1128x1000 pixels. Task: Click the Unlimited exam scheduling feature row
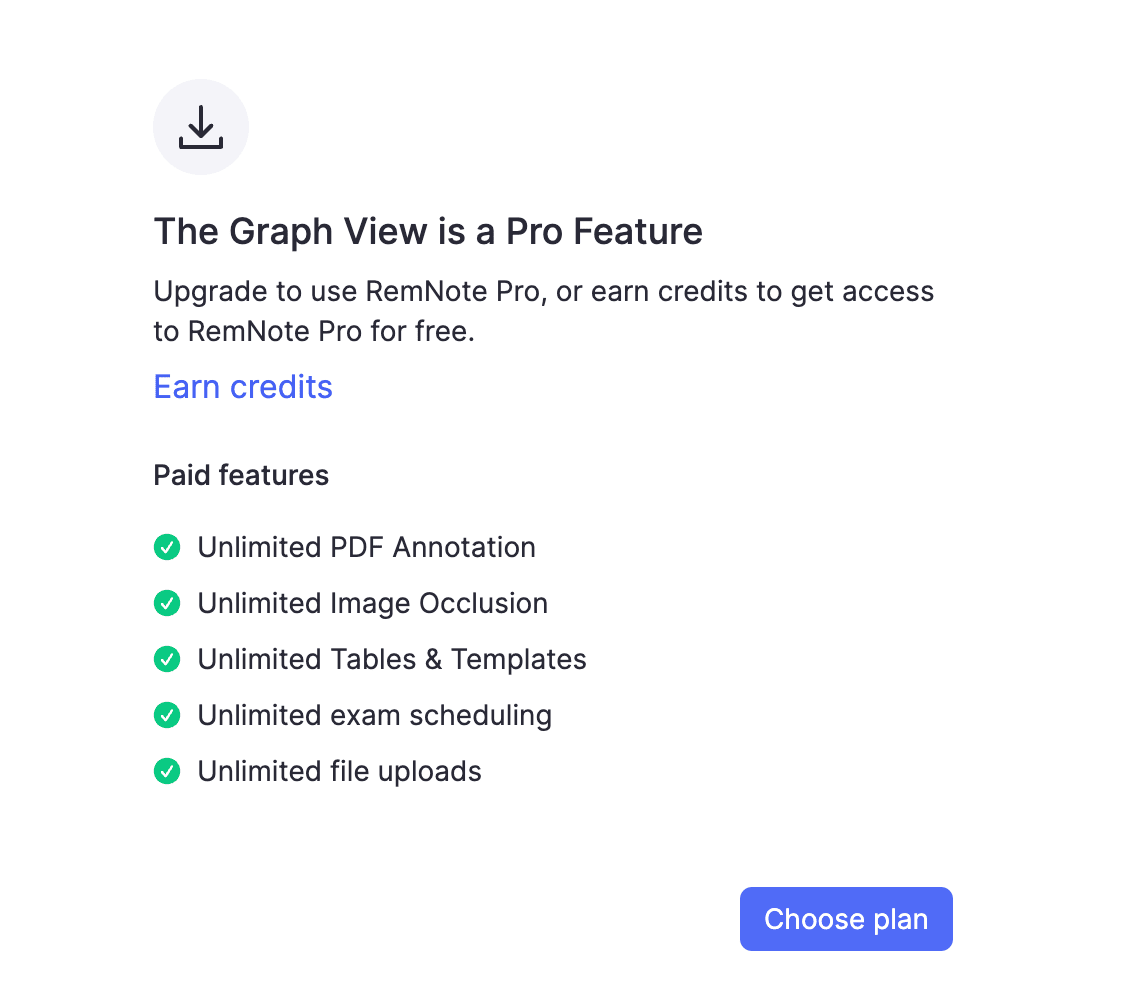tap(374, 715)
